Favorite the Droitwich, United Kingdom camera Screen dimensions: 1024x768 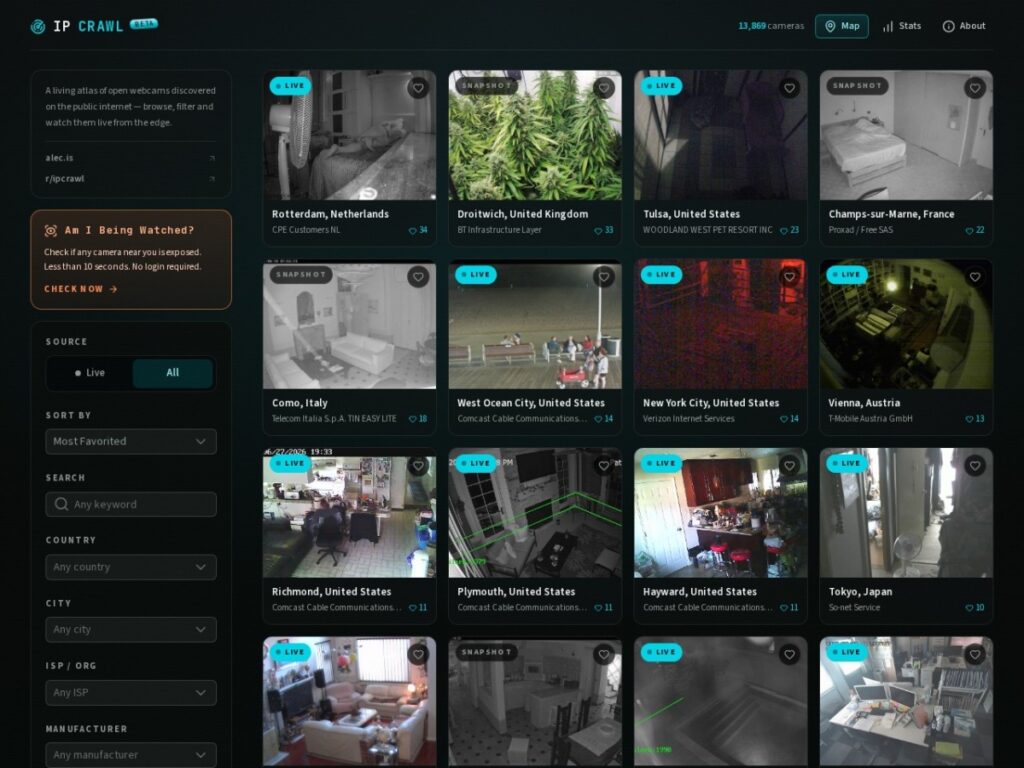(x=603, y=88)
